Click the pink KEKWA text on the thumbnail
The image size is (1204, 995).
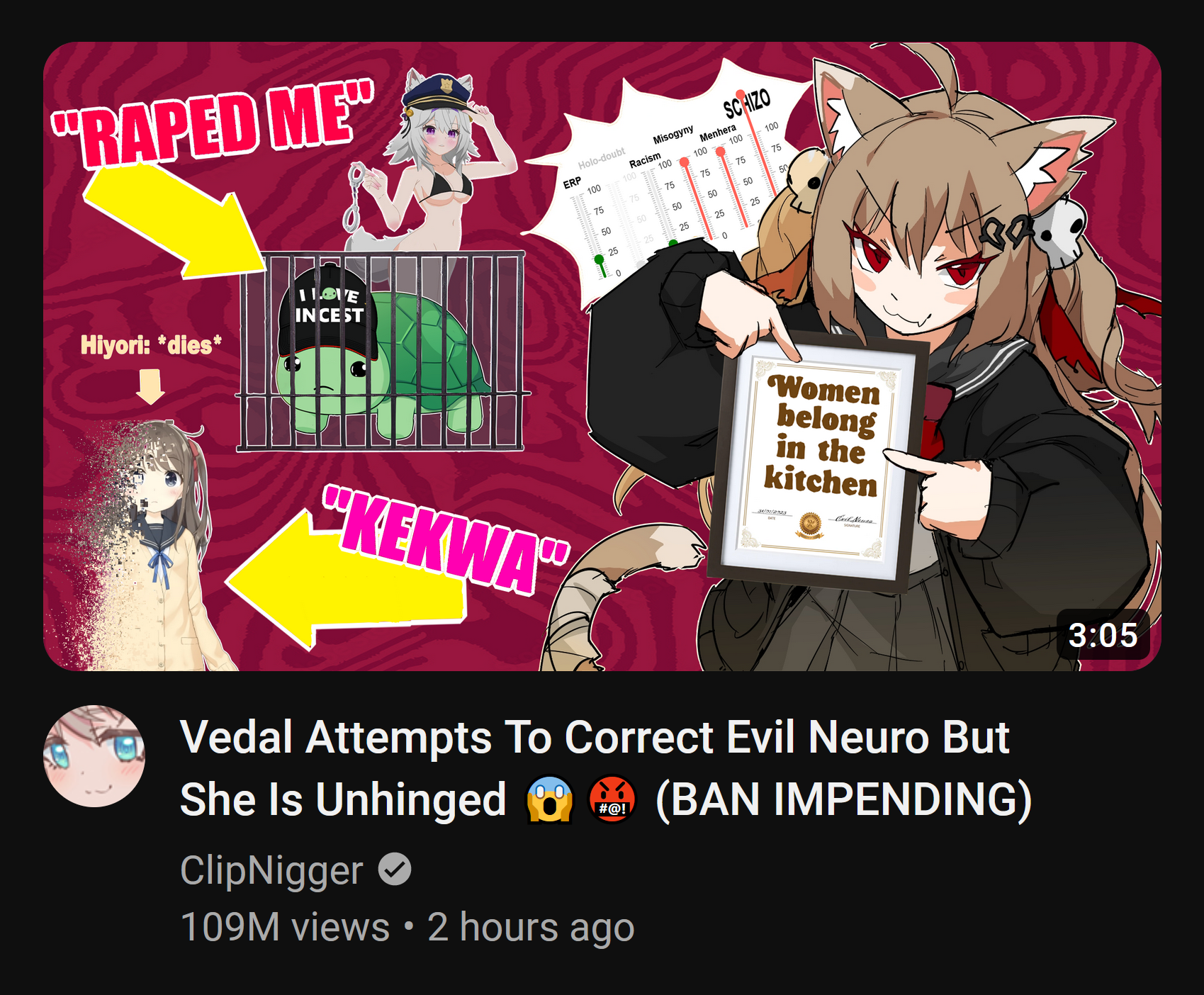pos(446,540)
